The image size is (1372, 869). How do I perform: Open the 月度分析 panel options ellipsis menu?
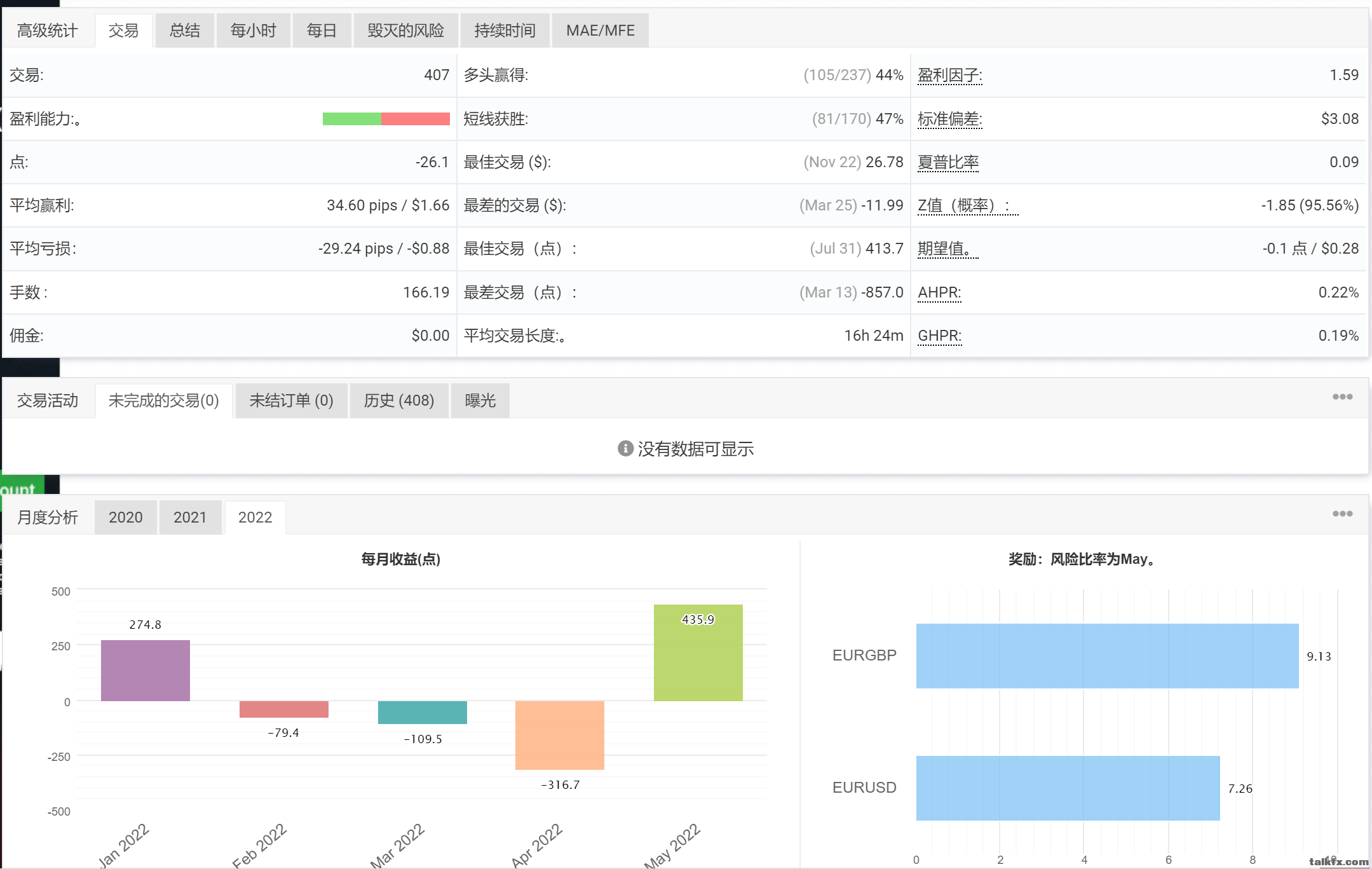coord(1342,514)
